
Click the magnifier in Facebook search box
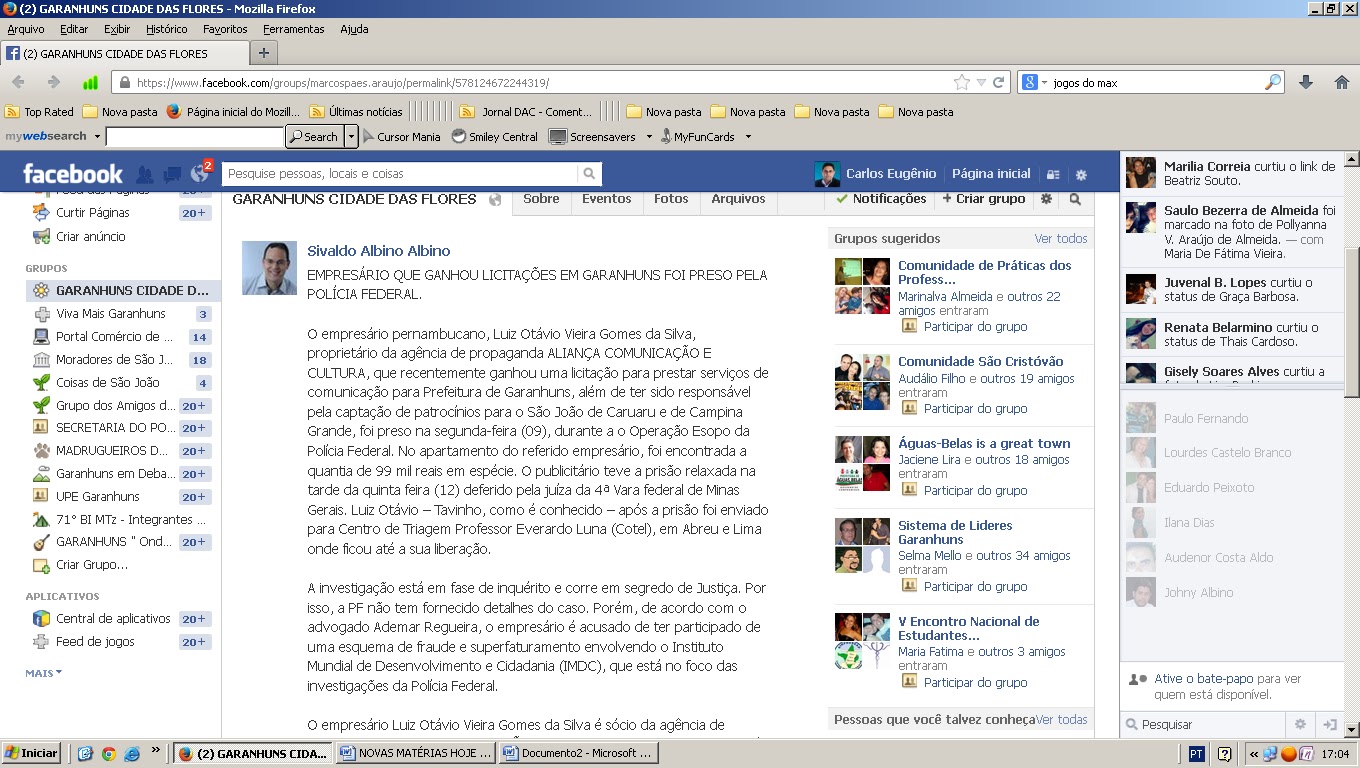tap(590, 173)
